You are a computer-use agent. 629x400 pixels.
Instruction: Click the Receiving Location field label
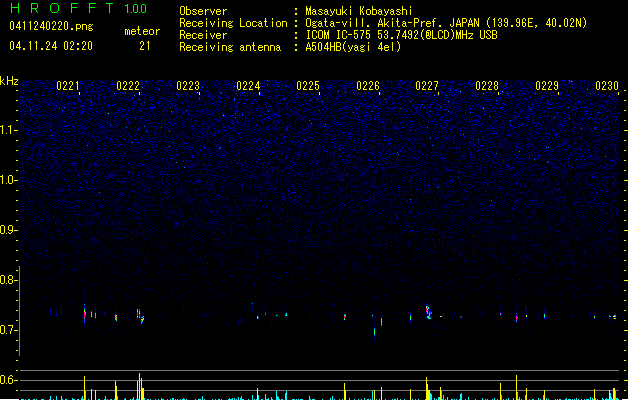tap(233, 23)
